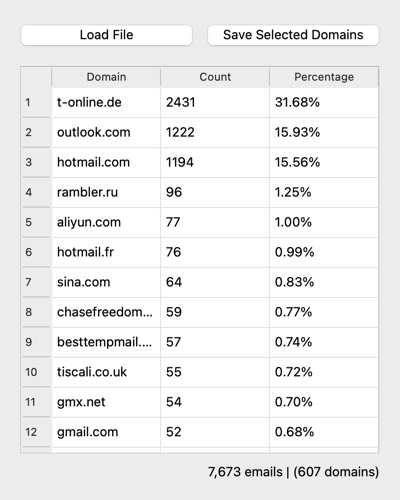400x500 pixels.
Task: Sort by the Percentage column header
Action: [324, 77]
